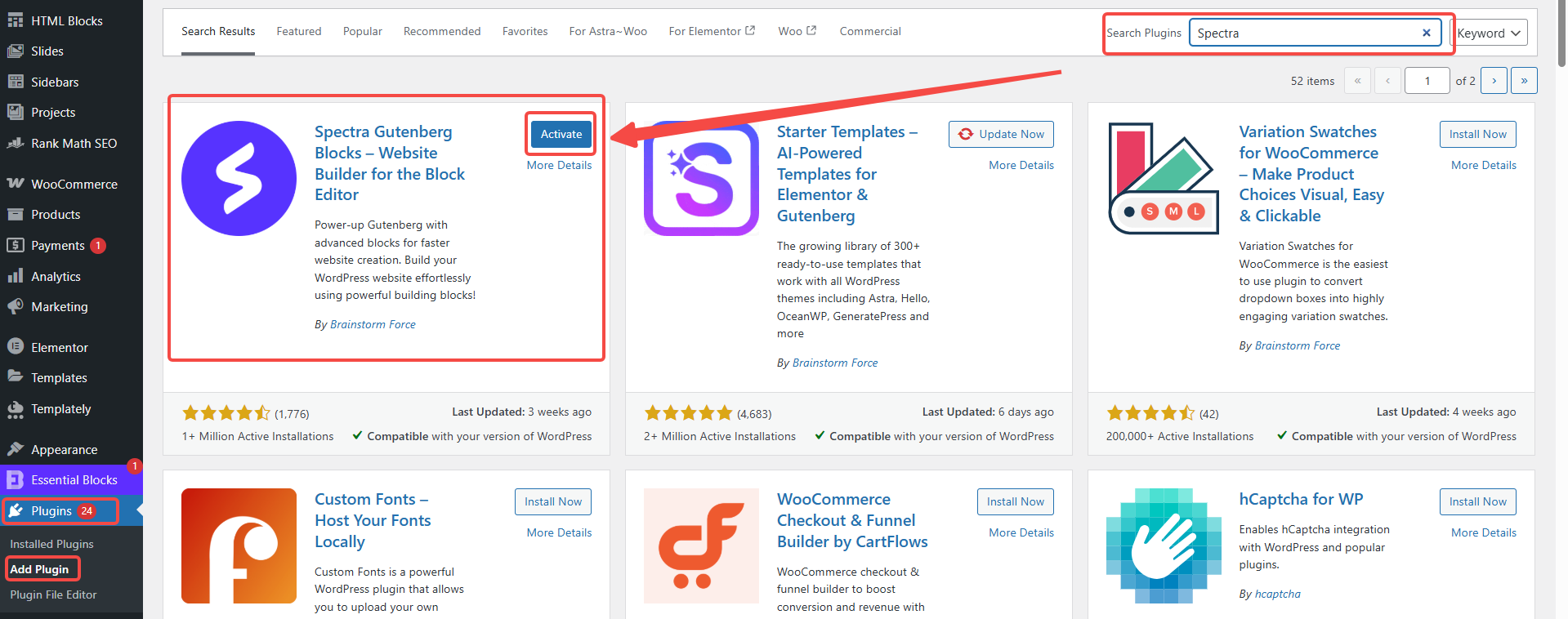The width and height of the screenshot is (1568, 619).
Task: Open Brainstorm Force author link under Spectra
Action: pos(373,324)
